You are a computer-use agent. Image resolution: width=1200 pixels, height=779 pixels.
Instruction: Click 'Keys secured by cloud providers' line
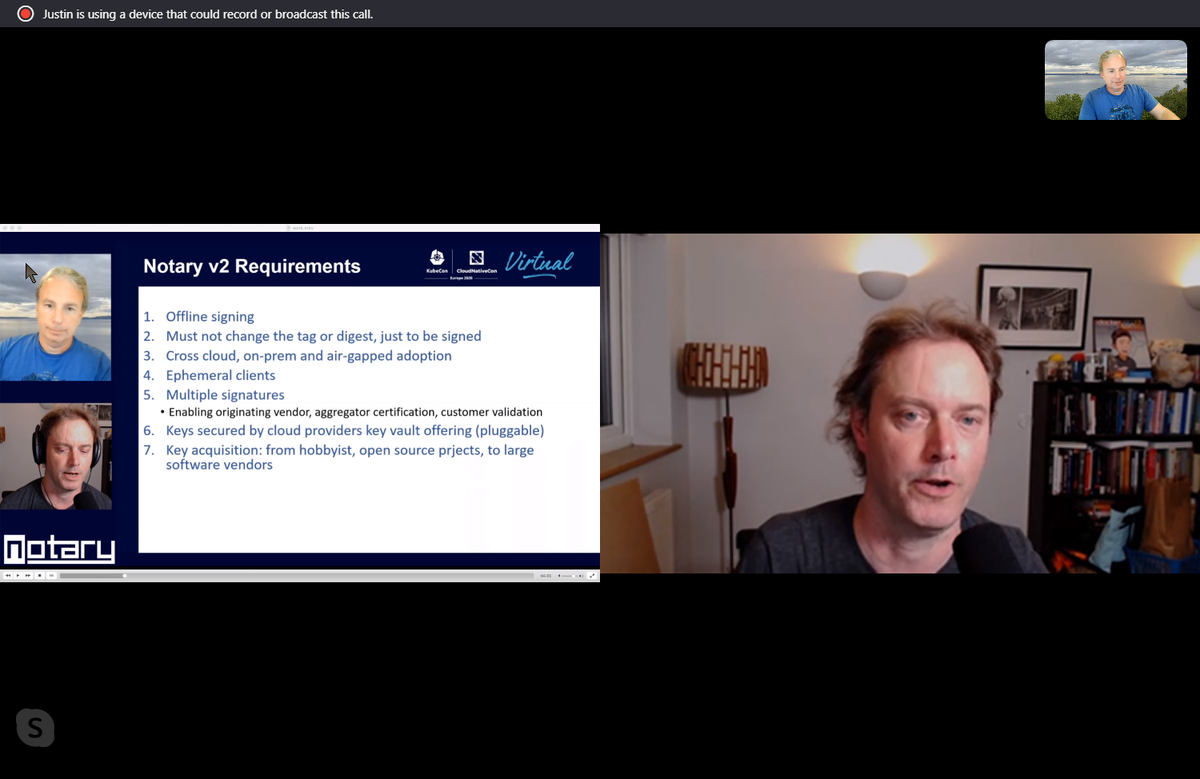[x=355, y=430]
